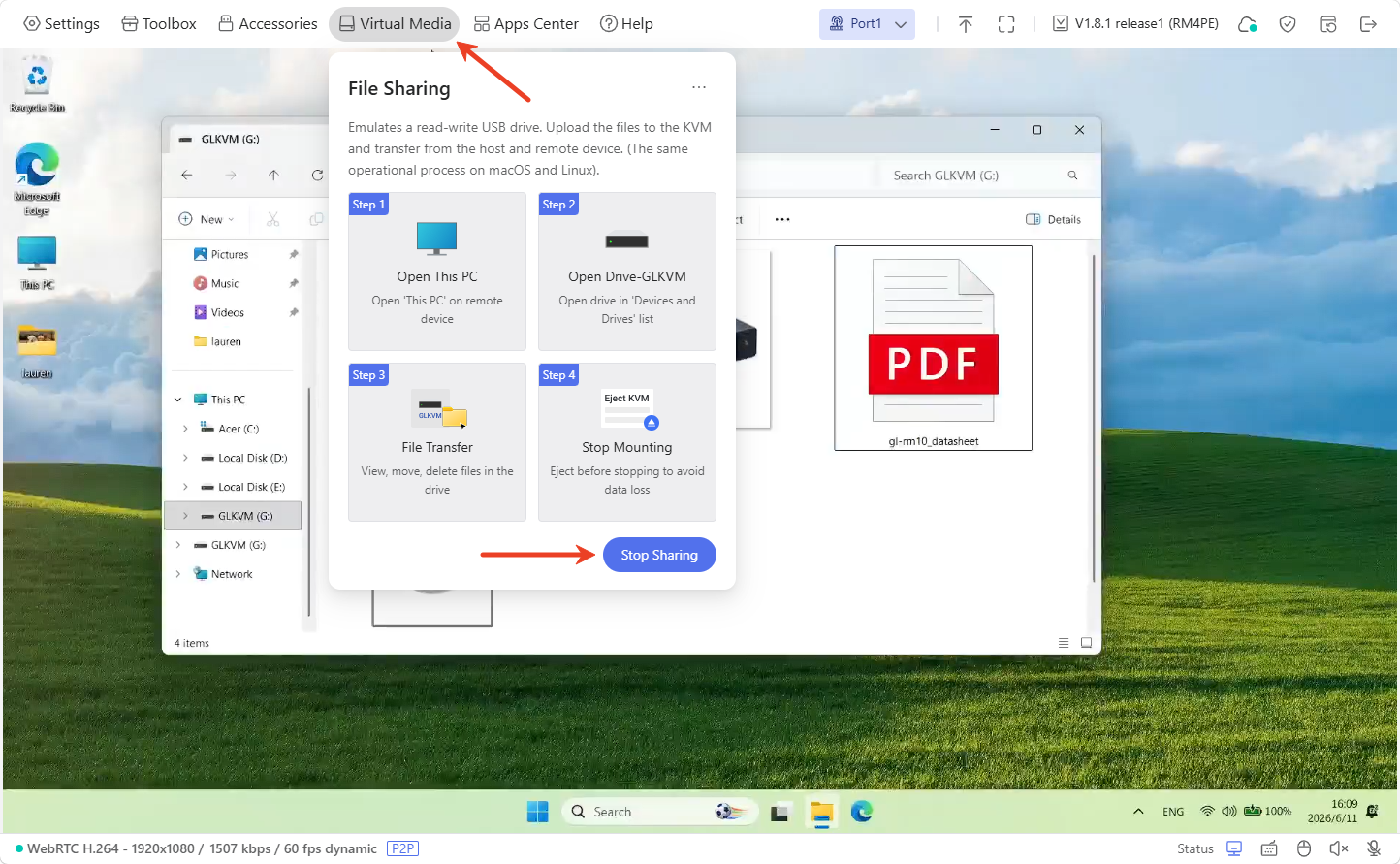This screenshot has width=1400, height=864.
Task: Expand the Acer (C:) drive node
Action: click(x=185, y=429)
